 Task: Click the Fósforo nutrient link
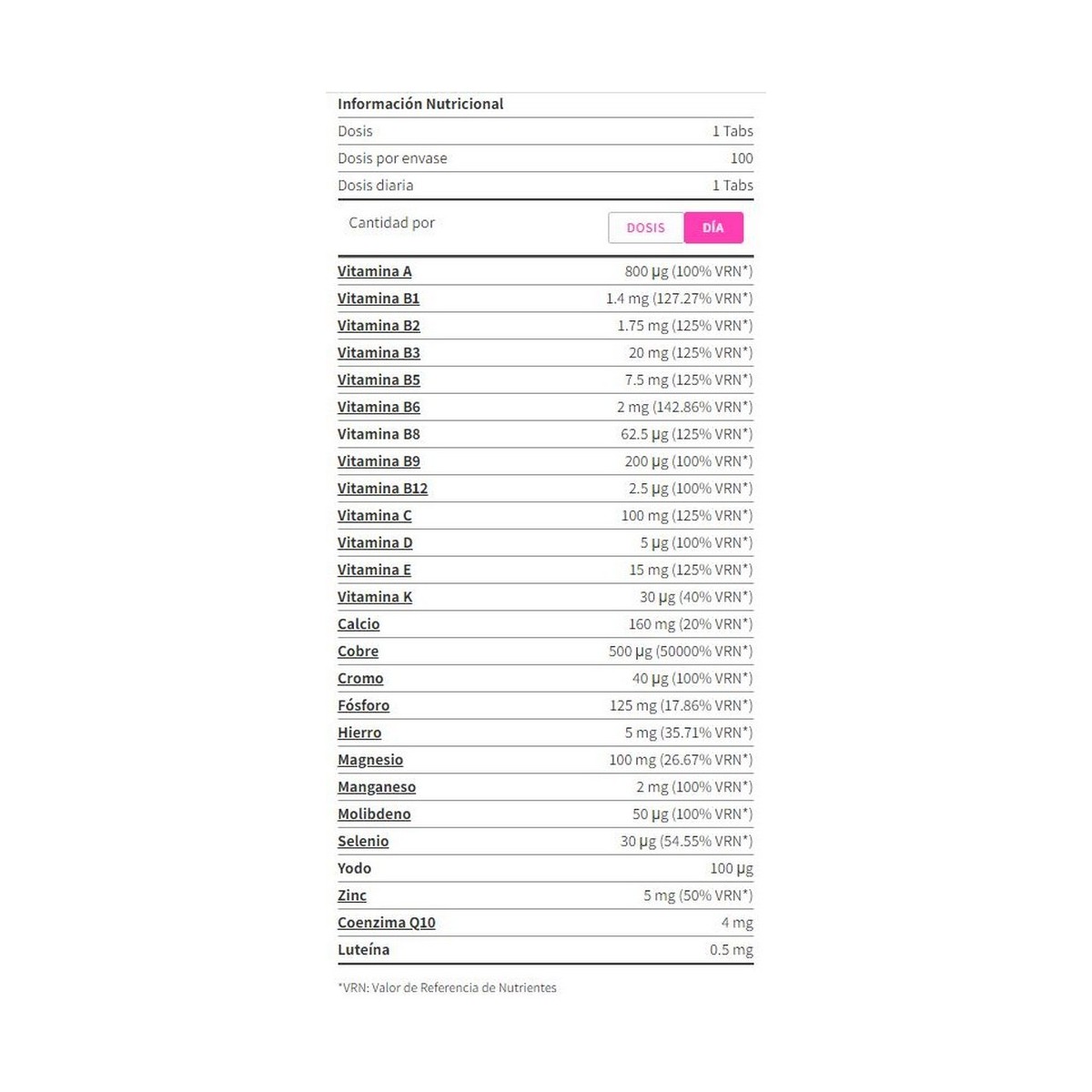[x=363, y=706]
